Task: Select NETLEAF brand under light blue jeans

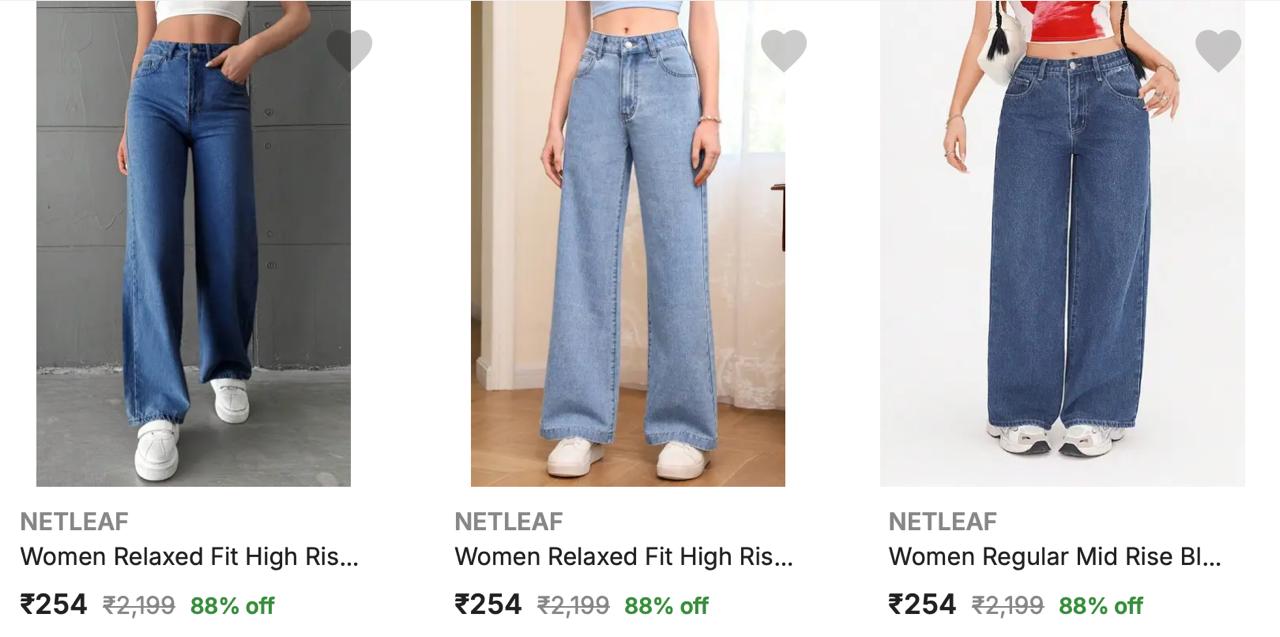Action: tap(508, 521)
